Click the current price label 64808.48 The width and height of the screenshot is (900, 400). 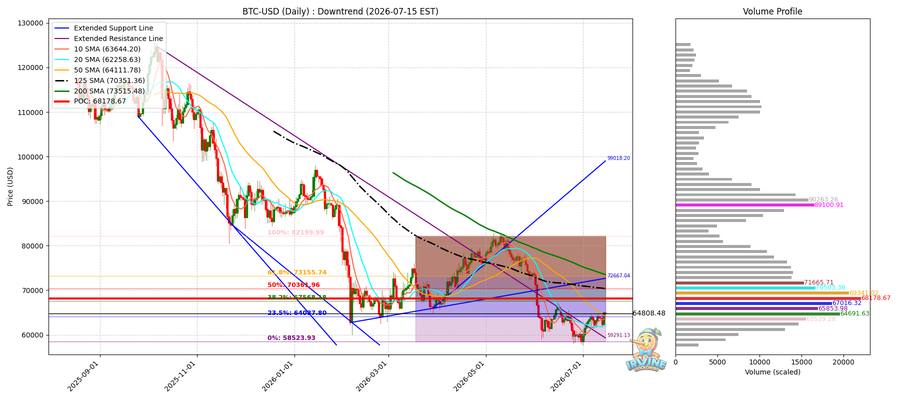(649, 313)
